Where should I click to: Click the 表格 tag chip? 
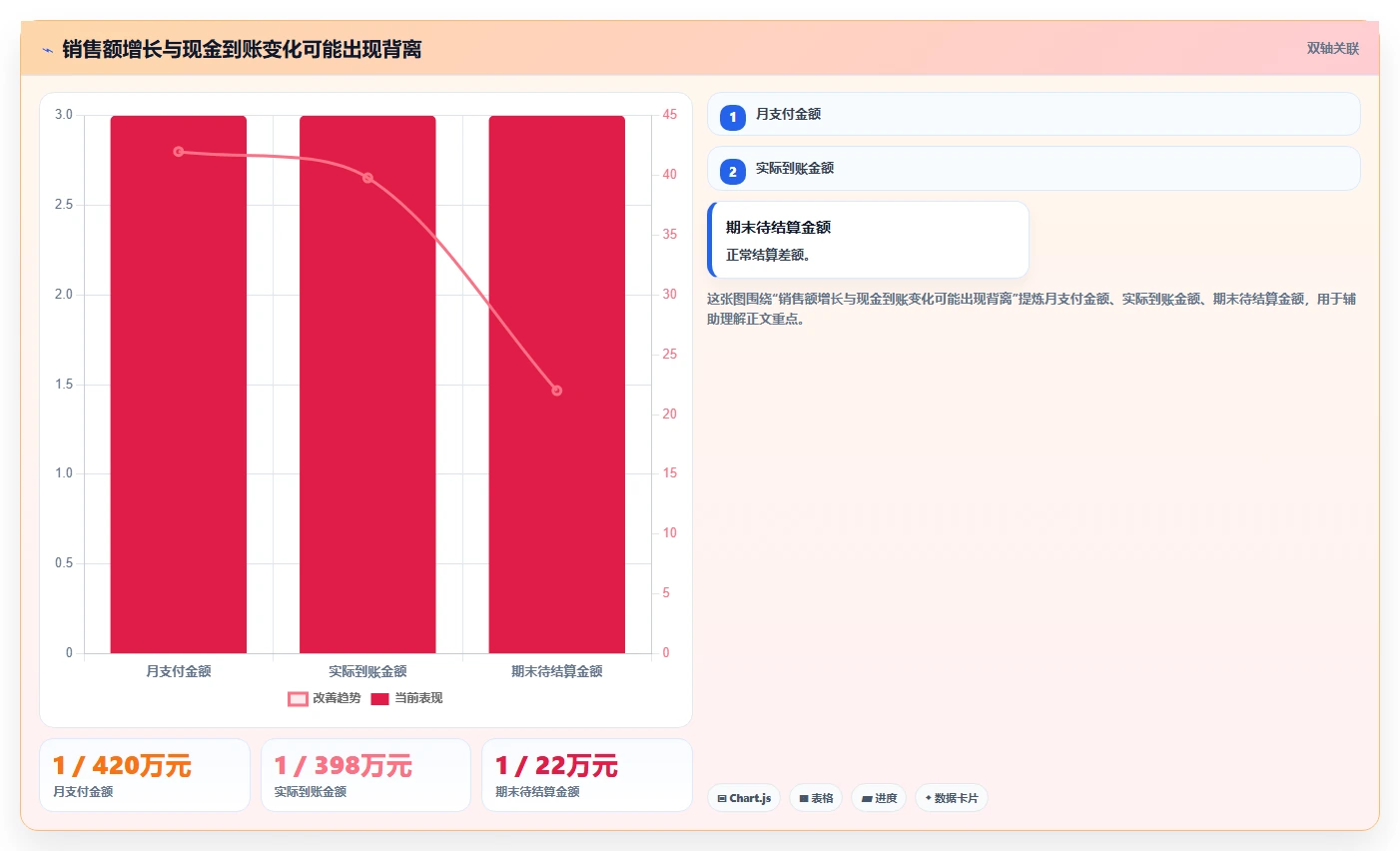pyautogui.click(x=816, y=798)
